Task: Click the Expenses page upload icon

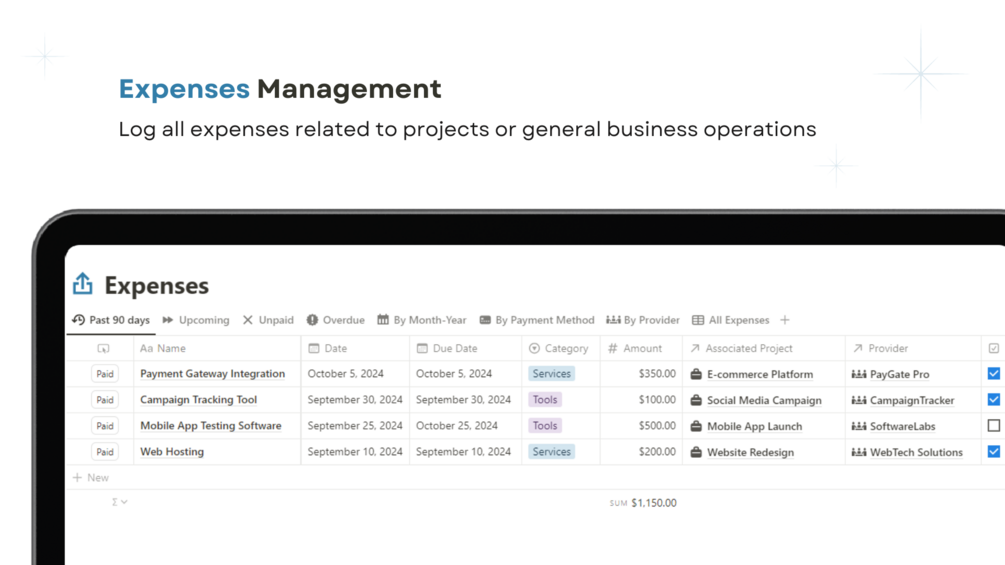Action: coord(83,284)
